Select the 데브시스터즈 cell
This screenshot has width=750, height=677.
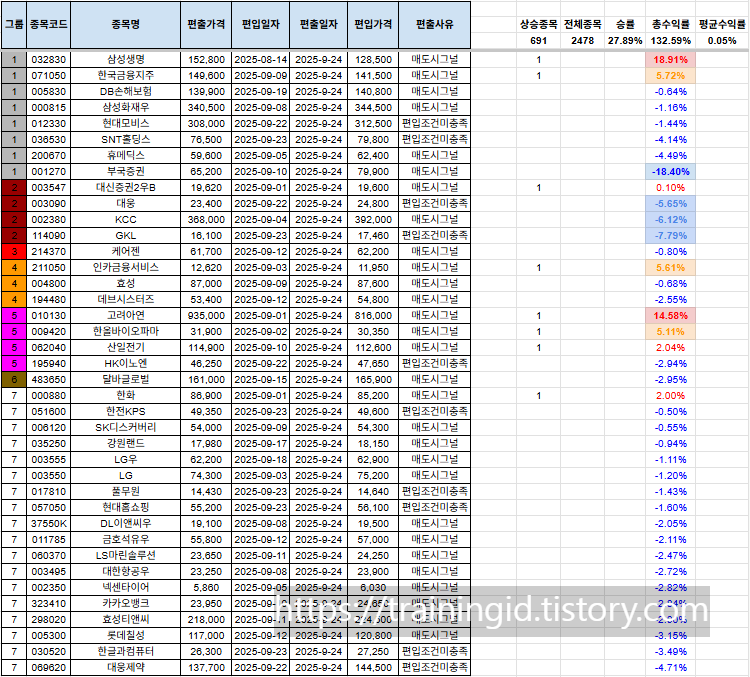(x=126, y=300)
